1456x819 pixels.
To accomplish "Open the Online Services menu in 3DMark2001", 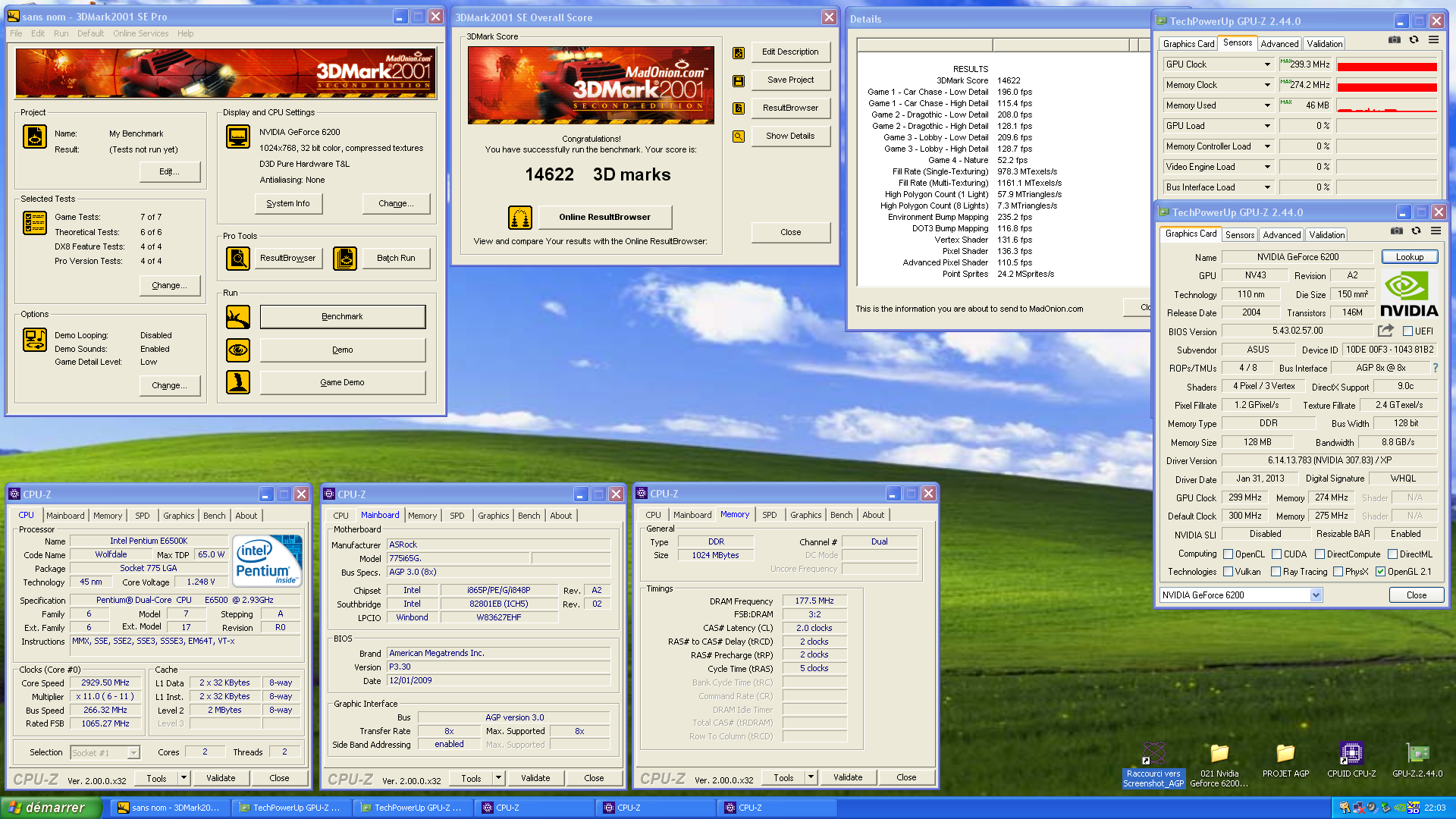I will [141, 33].
